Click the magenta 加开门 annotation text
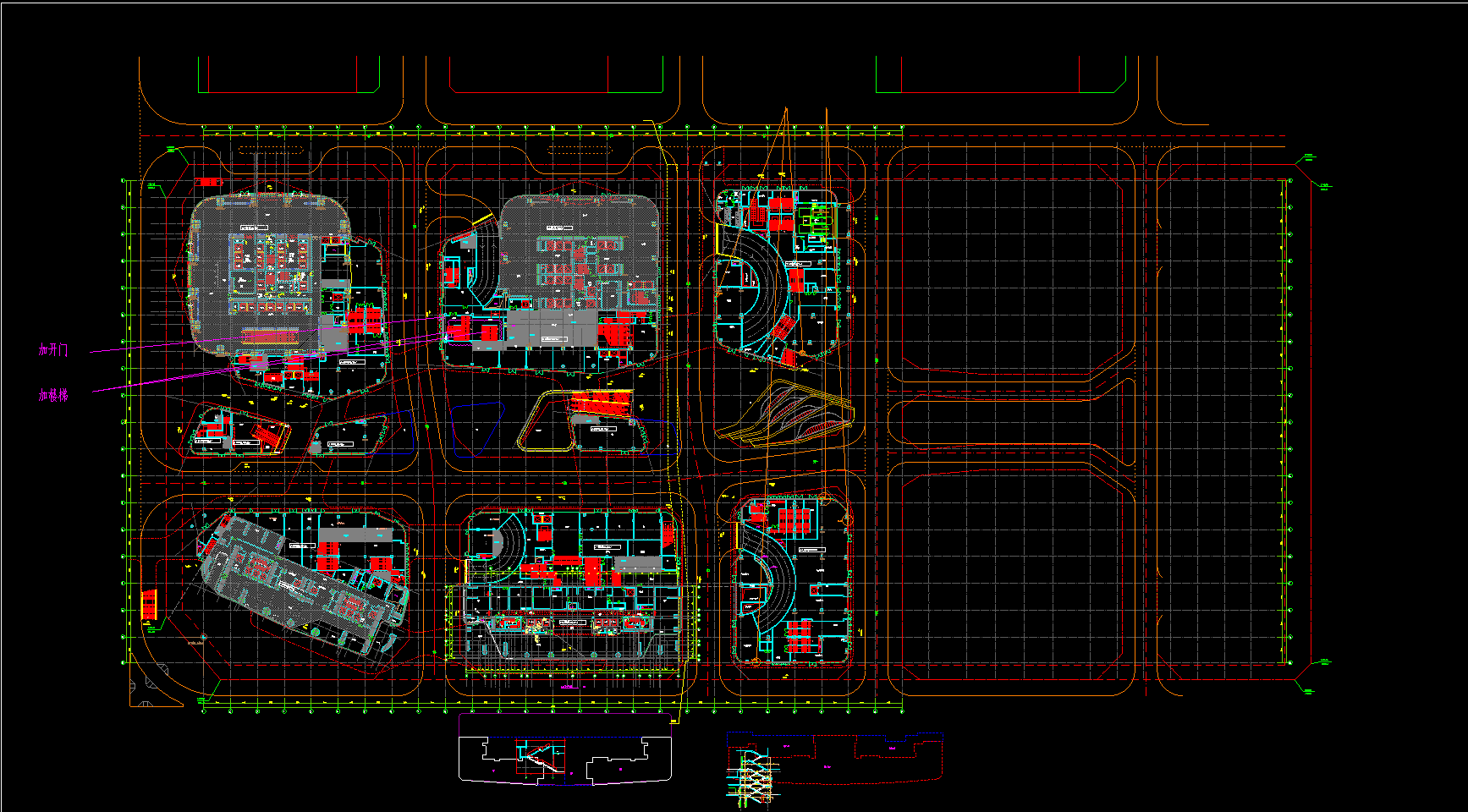This screenshot has height=812, width=1468. (52, 350)
